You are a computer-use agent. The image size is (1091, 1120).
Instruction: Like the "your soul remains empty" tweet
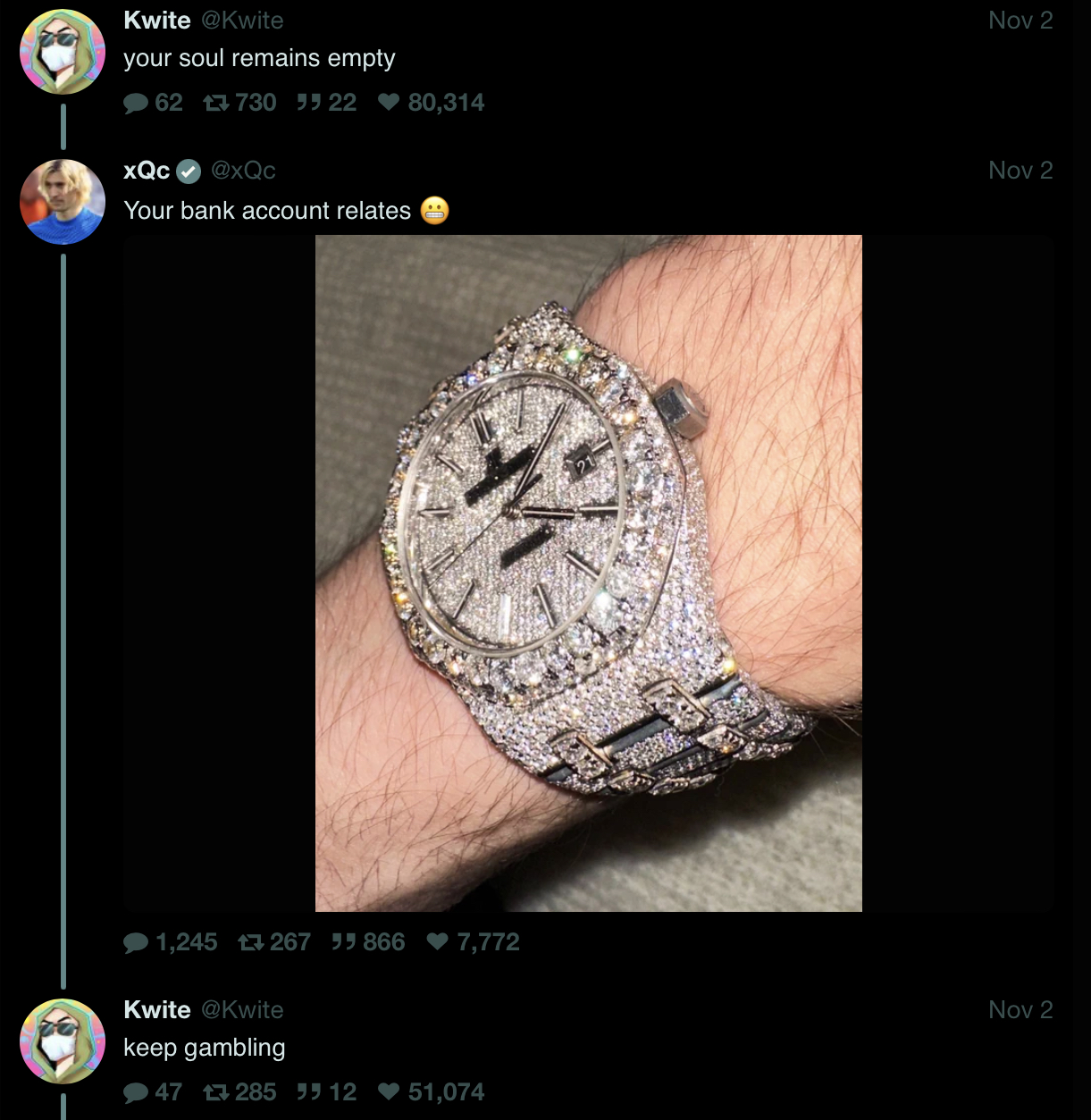tap(389, 103)
